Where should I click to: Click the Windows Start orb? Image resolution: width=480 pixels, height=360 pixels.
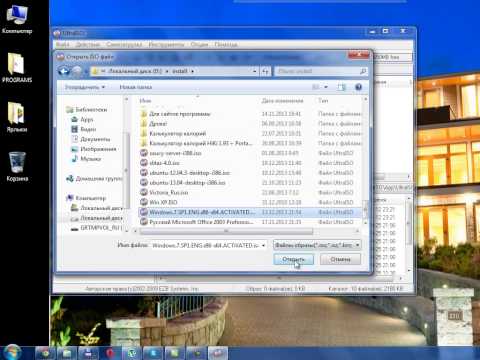pos(12,353)
